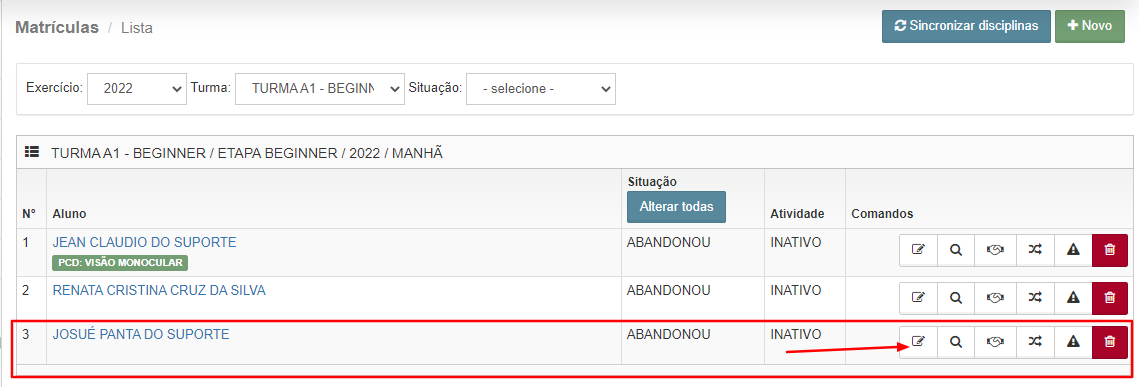1139x387 pixels.
Task: Open Renata Cristina Cruz da Silva link
Action: pos(159,290)
